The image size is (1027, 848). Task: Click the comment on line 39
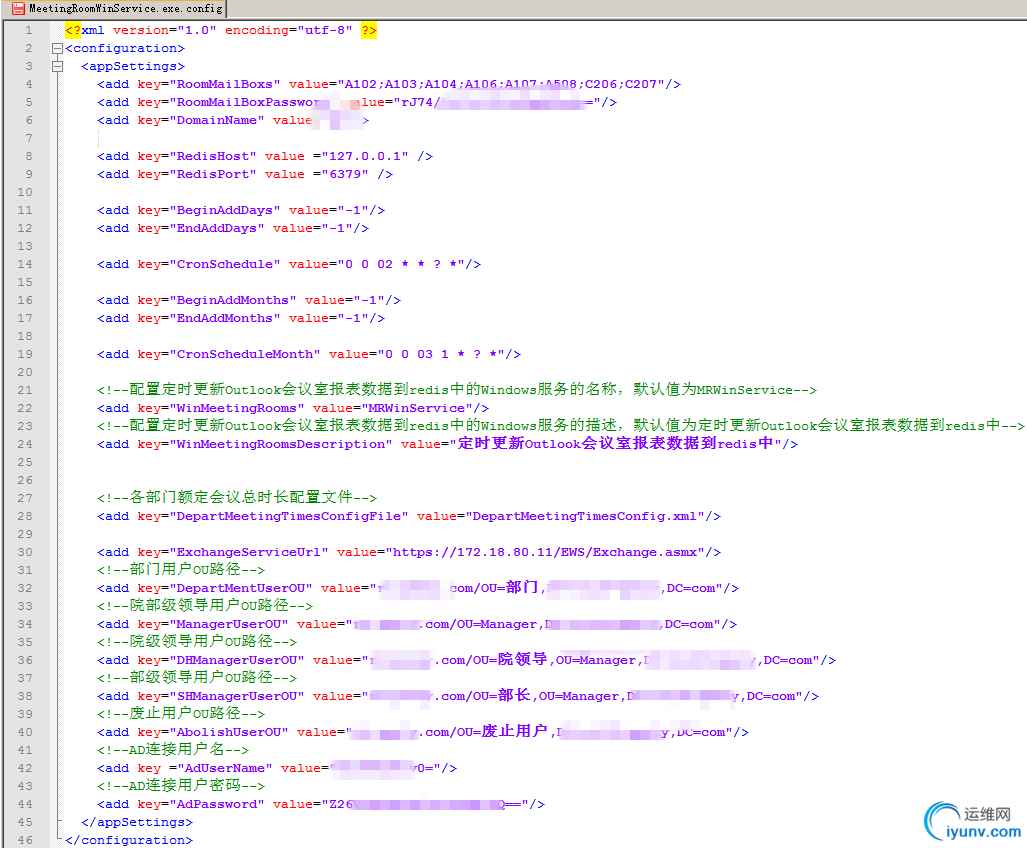pyautogui.click(x=181, y=714)
